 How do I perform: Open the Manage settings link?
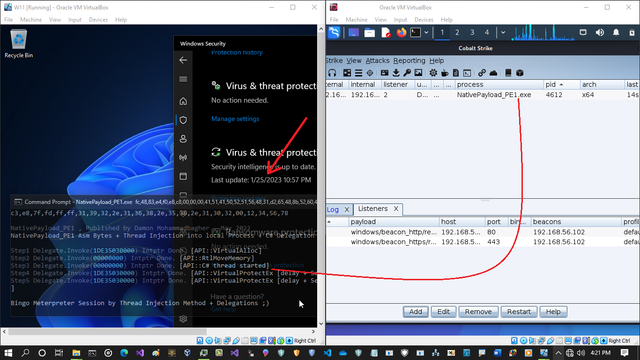click(235, 119)
